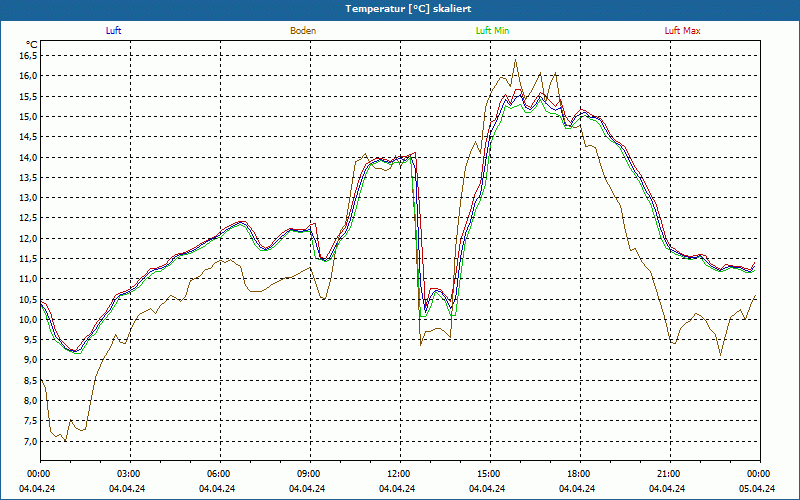Click the 14,0 y-axis label

point(29,157)
